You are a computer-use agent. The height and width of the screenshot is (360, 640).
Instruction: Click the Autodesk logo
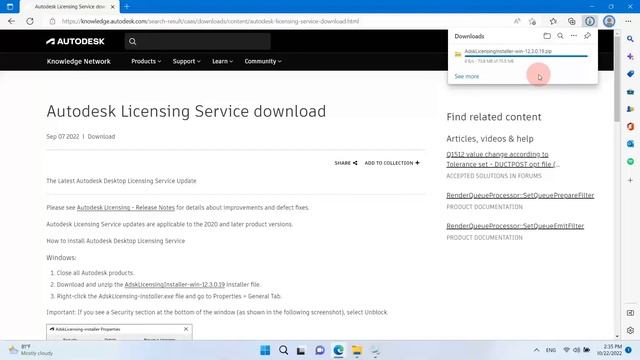click(75, 41)
